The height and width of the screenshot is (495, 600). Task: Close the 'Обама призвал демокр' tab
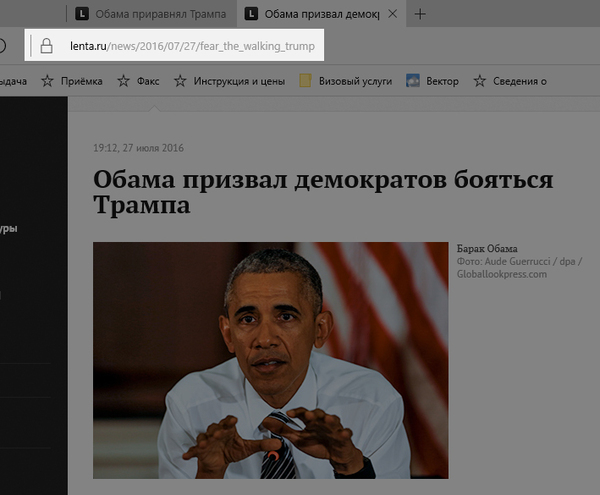393,14
